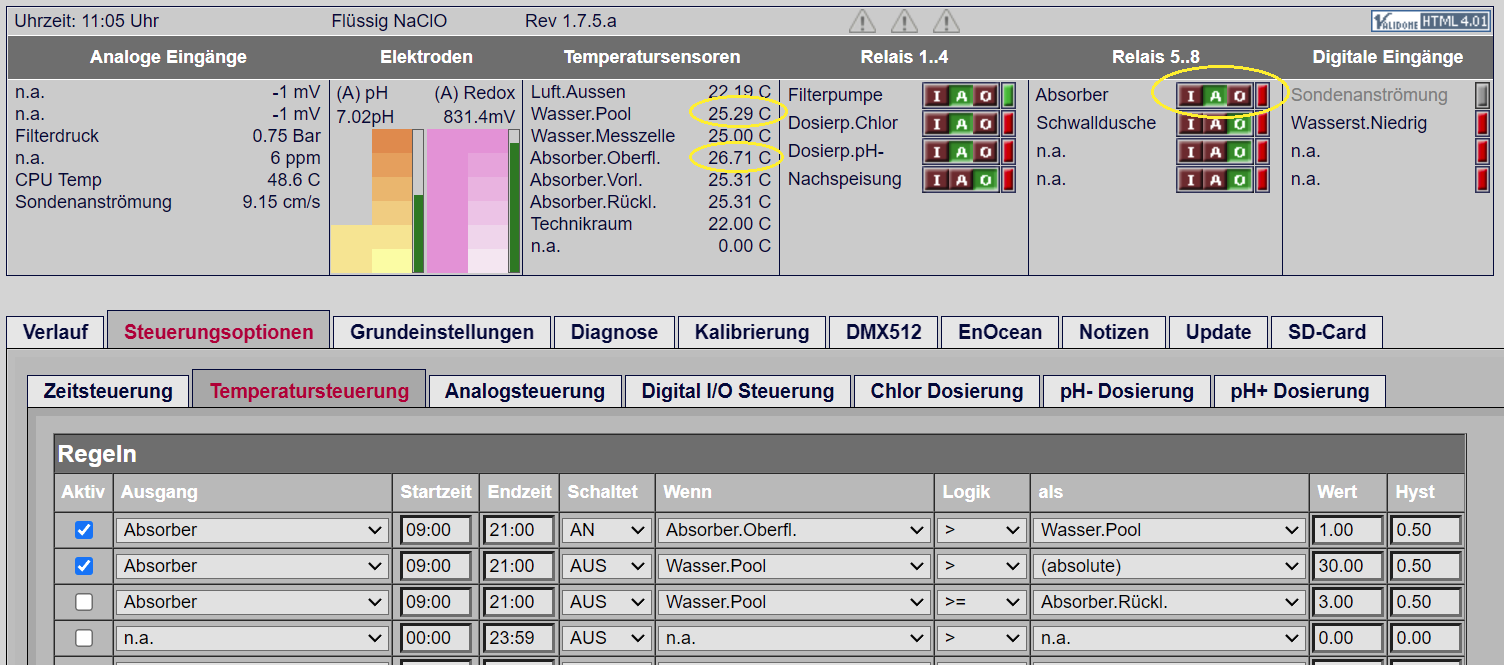The image size is (1504, 665).
Task: Enable Aktiv for the n.a. rule row
Action: point(84,638)
